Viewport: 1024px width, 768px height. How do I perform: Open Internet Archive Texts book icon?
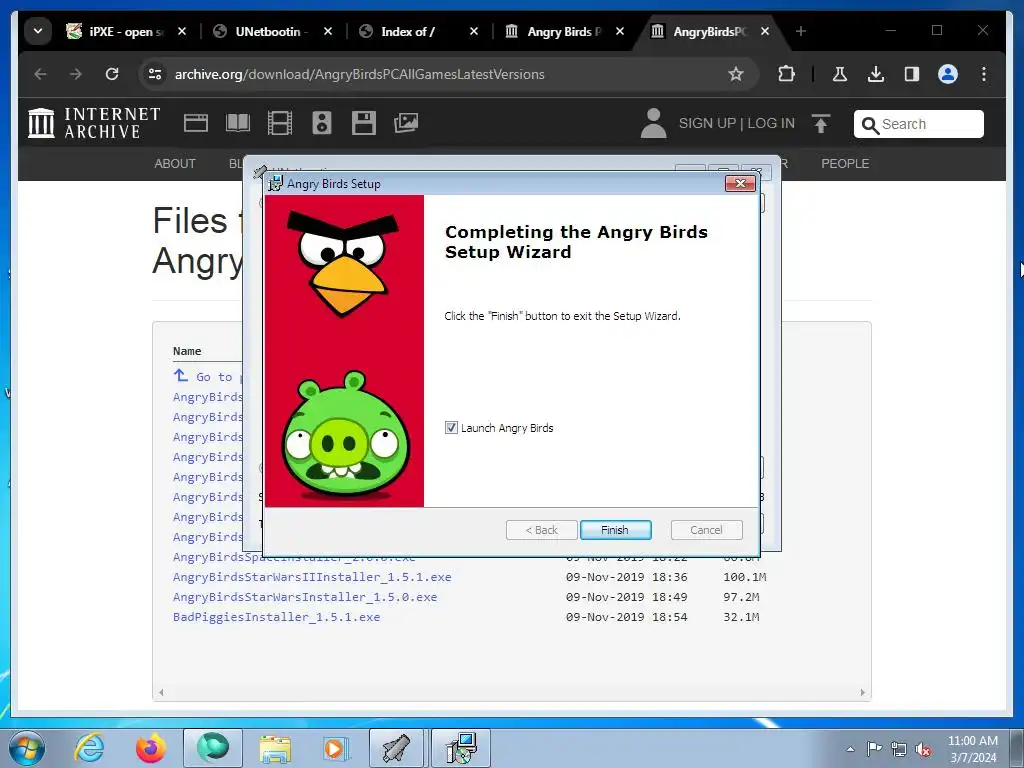point(238,123)
